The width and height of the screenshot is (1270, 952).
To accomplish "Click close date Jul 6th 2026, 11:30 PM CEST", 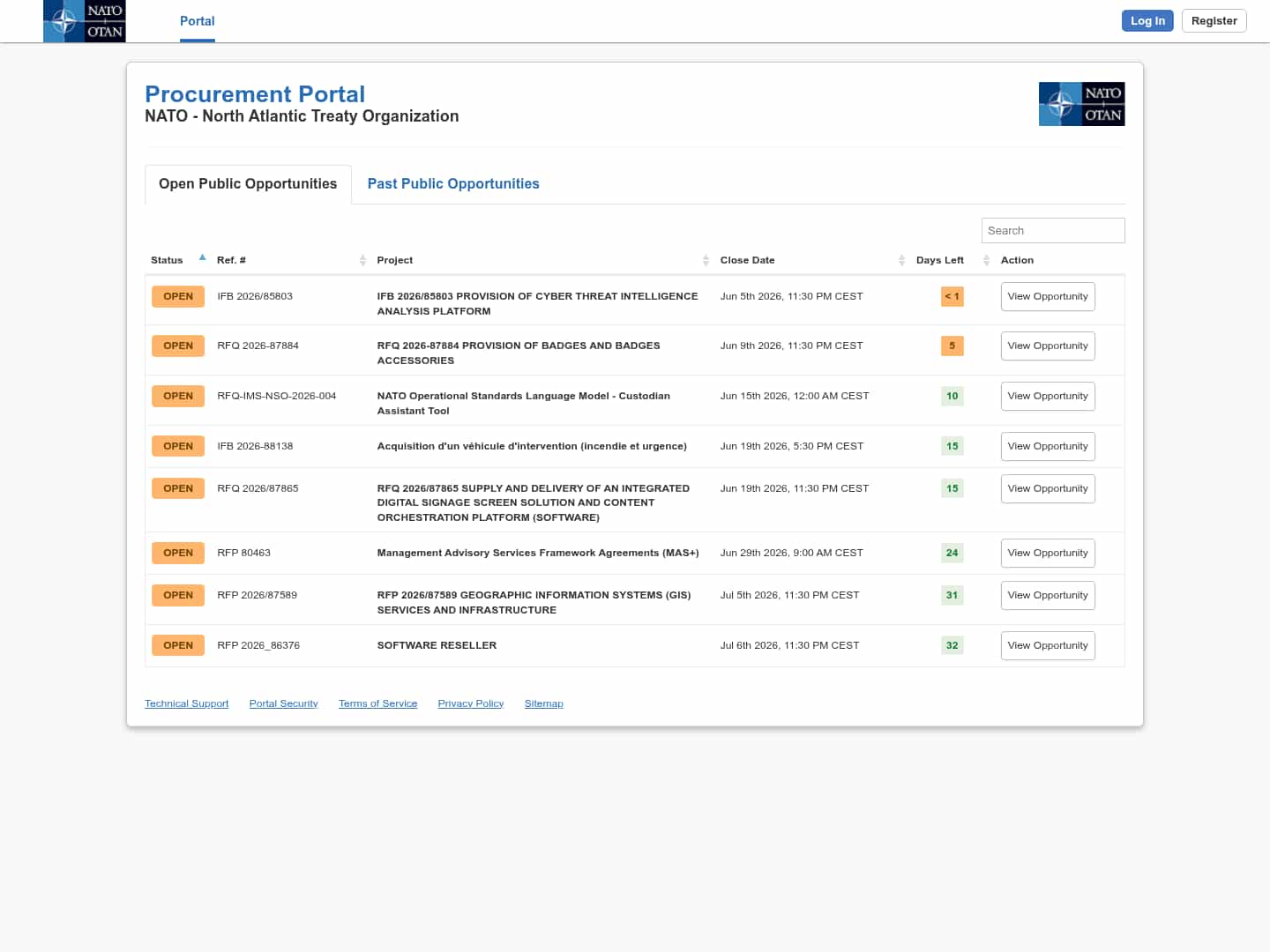I will pos(790,645).
